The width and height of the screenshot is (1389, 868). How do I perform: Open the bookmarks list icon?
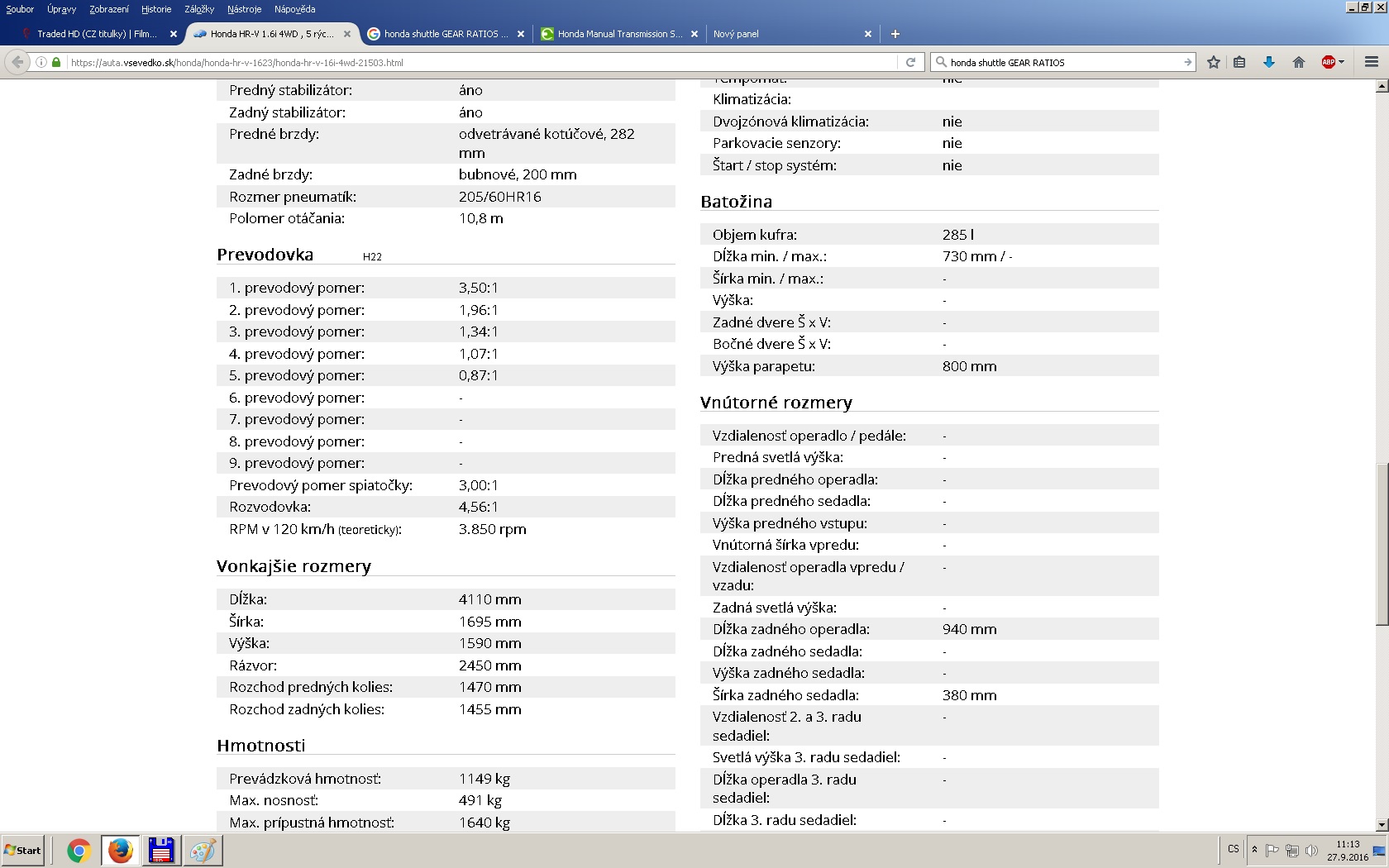pyautogui.click(x=1239, y=62)
